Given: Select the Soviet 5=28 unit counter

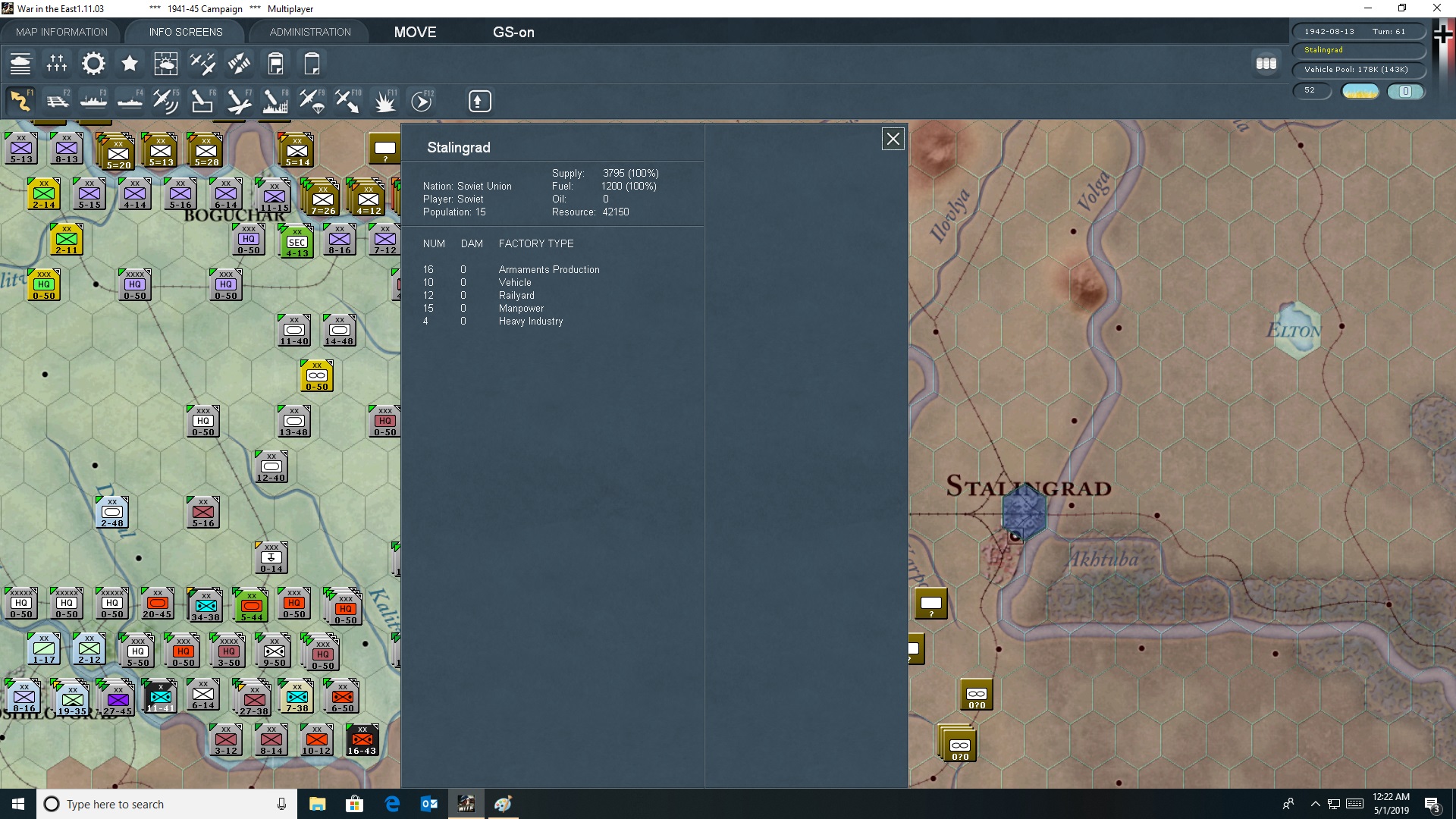Looking at the screenshot, I should [206, 150].
